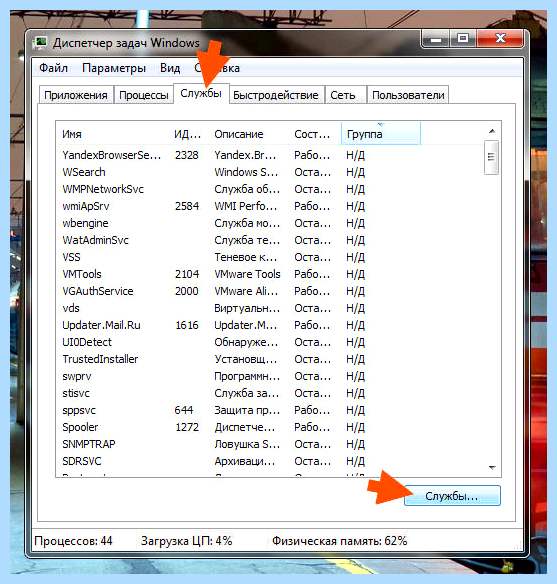Sort by the ИД column header
Screen dimensions: 557x584
[190, 134]
